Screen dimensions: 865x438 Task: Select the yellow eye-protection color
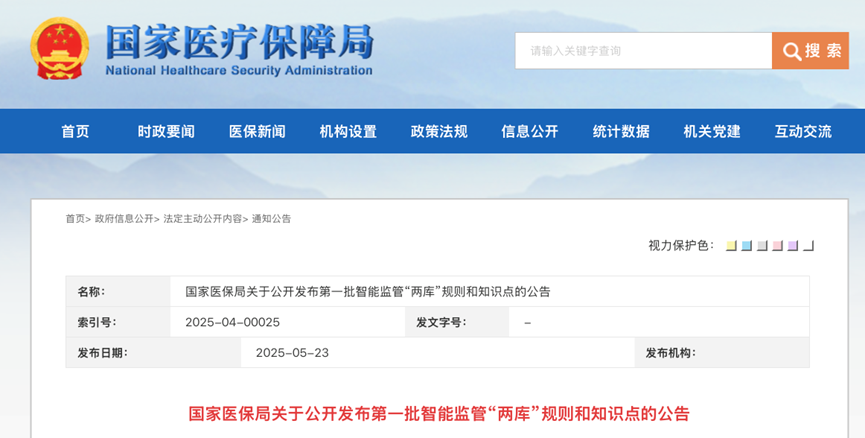click(x=731, y=246)
